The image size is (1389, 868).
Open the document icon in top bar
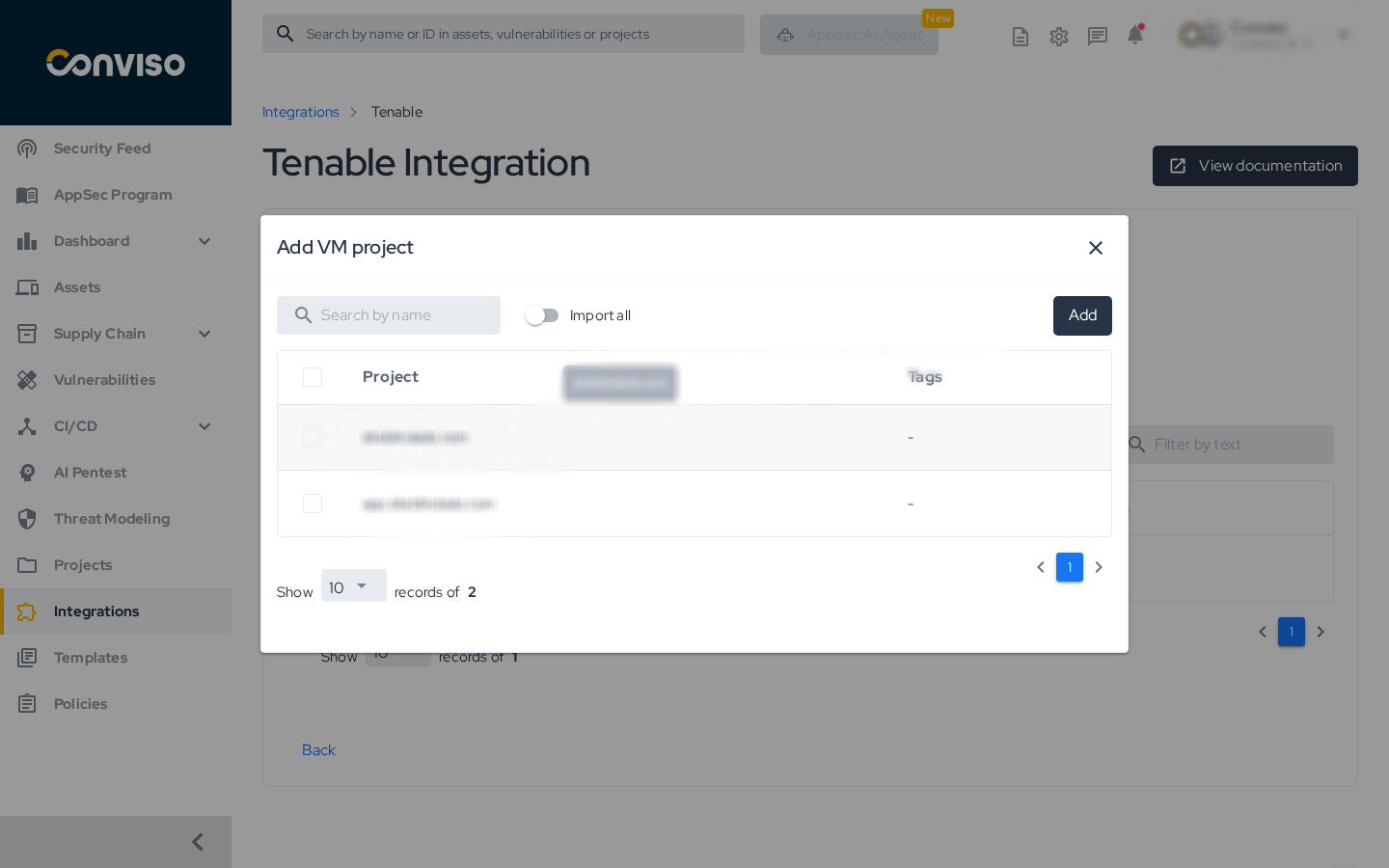[x=1021, y=37]
